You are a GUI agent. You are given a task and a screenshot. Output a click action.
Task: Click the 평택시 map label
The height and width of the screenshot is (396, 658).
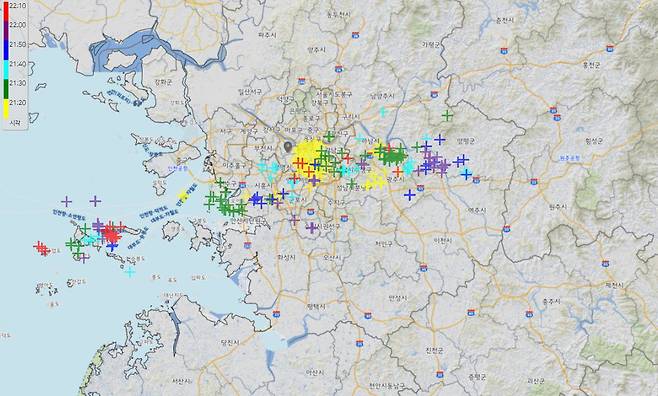(316, 306)
